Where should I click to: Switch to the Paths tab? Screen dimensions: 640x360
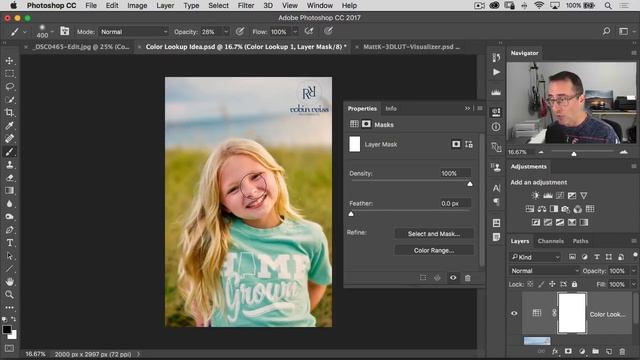coord(580,241)
